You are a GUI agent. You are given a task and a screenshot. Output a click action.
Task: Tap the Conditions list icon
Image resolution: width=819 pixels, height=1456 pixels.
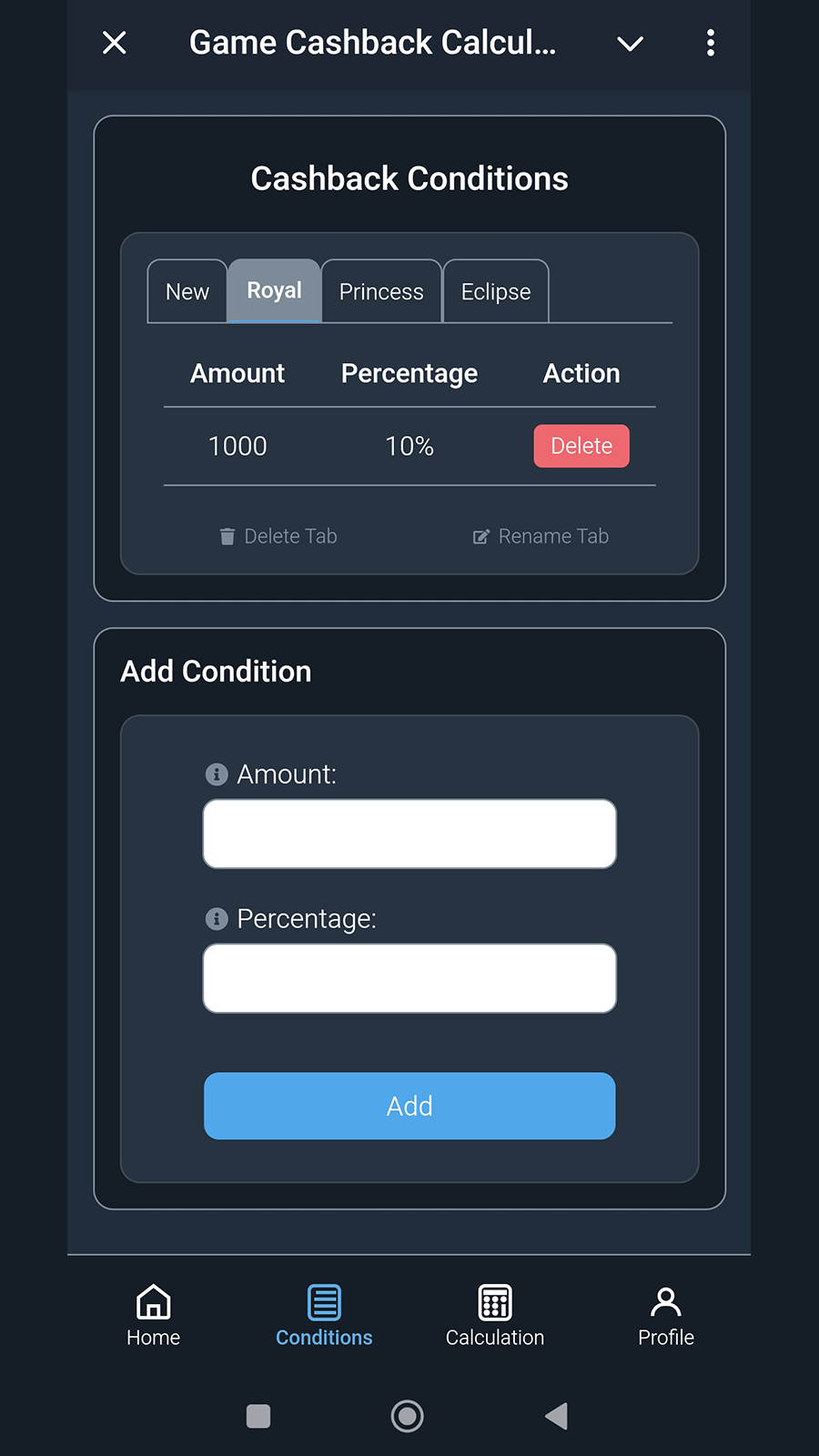pos(324,1302)
